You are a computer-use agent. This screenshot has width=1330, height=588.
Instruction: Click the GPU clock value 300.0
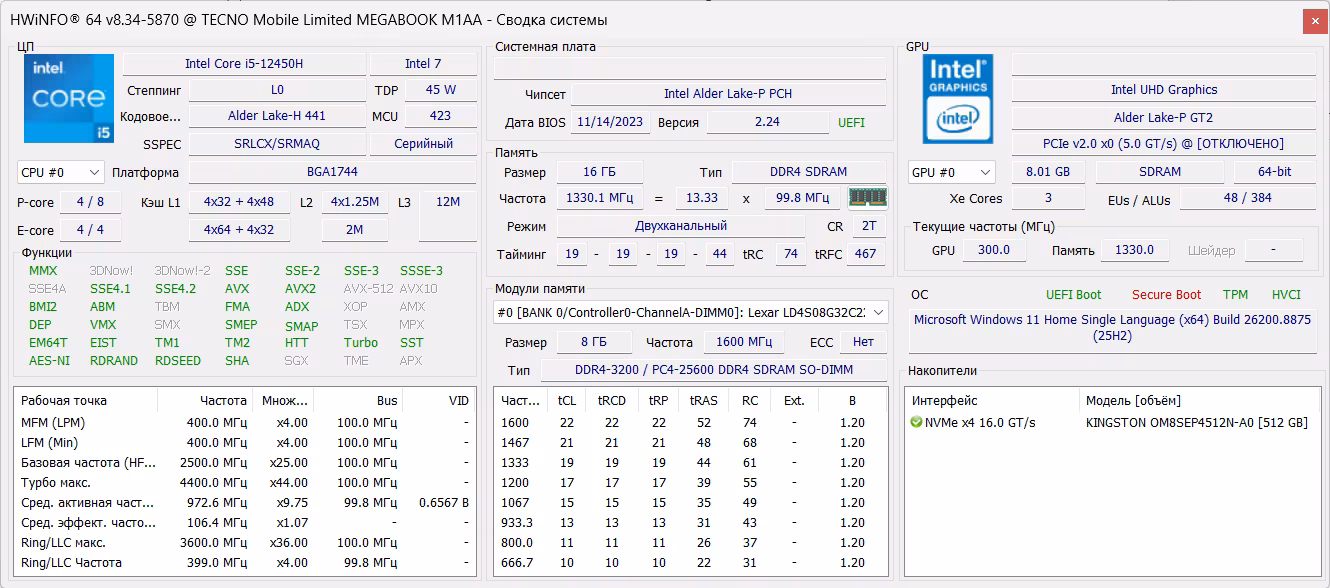tap(993, 250)
